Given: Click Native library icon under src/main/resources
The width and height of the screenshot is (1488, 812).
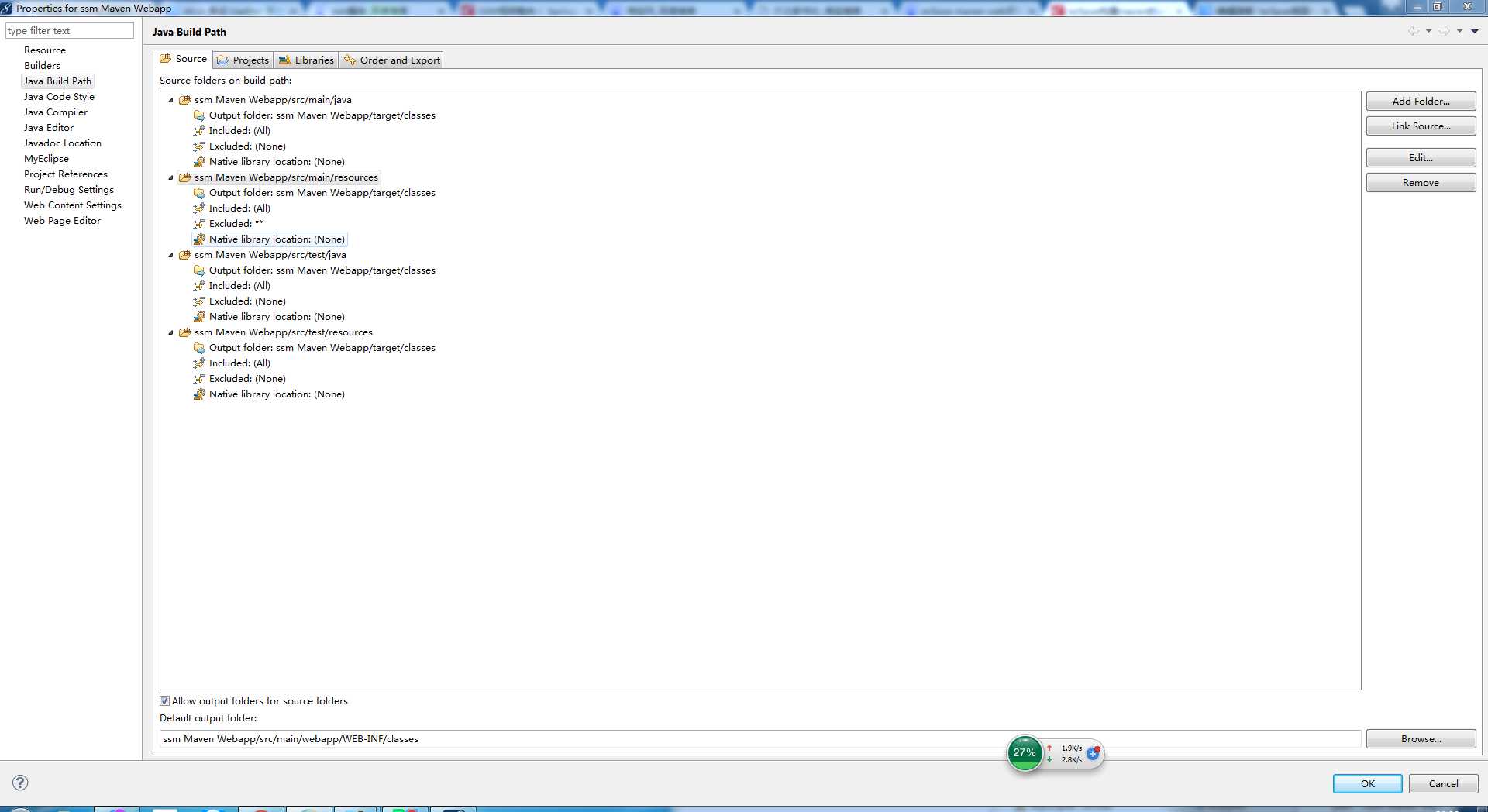Looking at the screenshot, I should coord(199,239).
